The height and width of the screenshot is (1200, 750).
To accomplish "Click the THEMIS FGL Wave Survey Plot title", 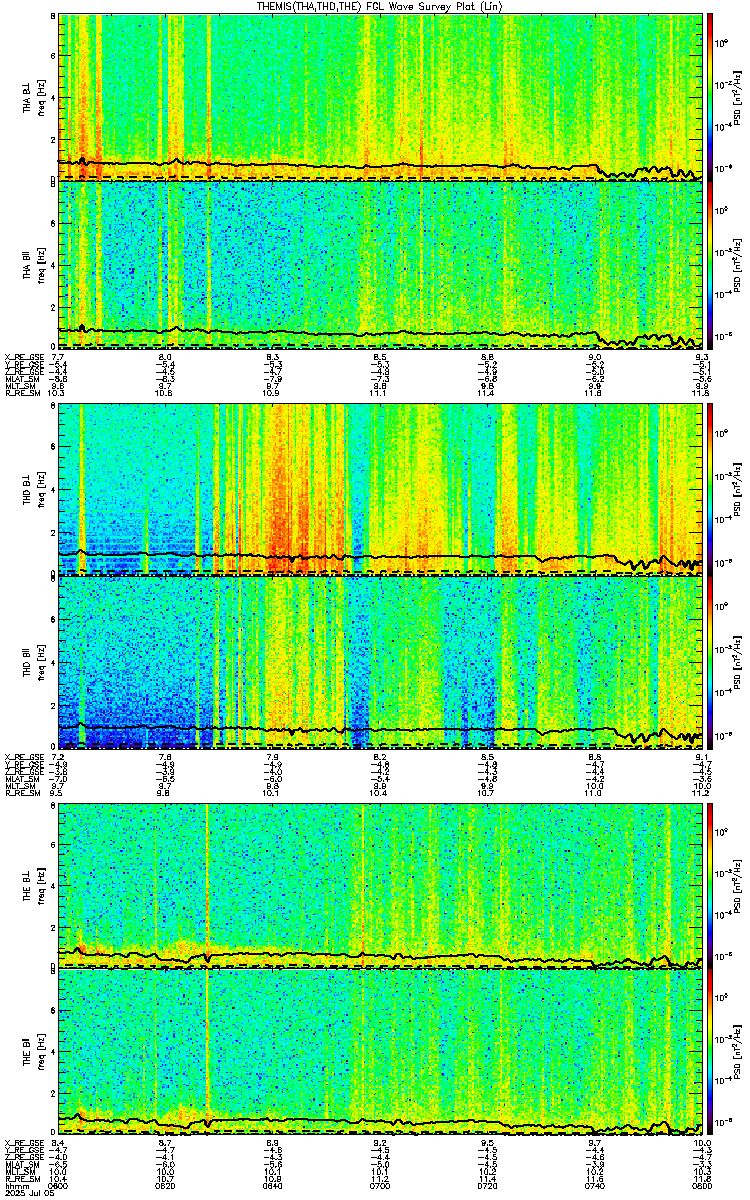I will (380, 6).
